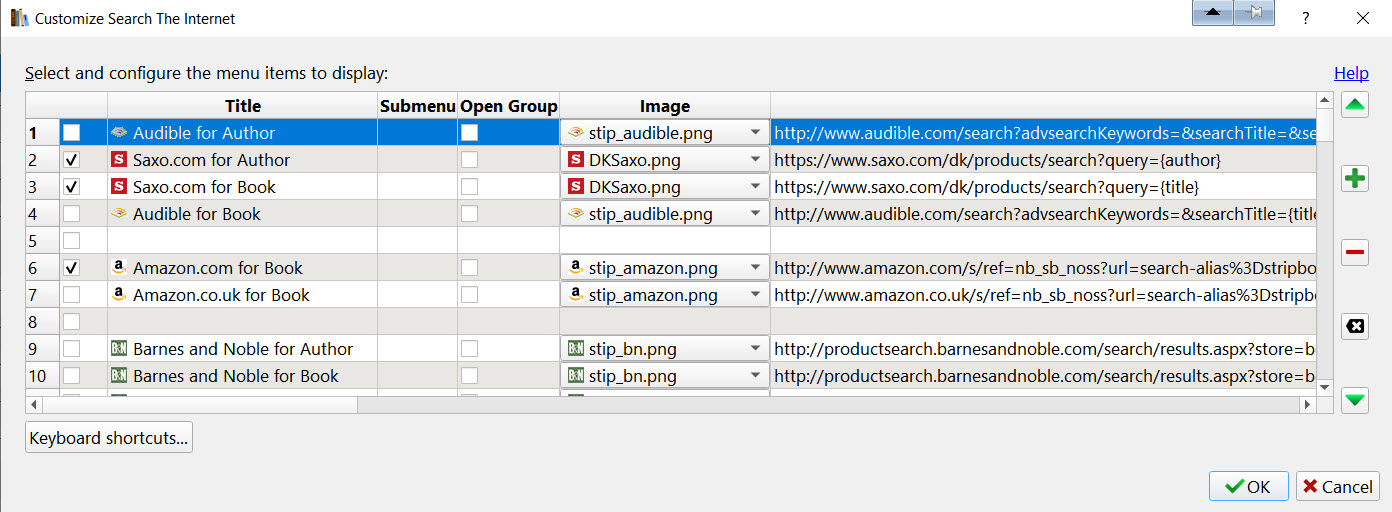The image size is (1392, 512).
Task: Click the 'Submenu' column header
Action: click(417, 106)
